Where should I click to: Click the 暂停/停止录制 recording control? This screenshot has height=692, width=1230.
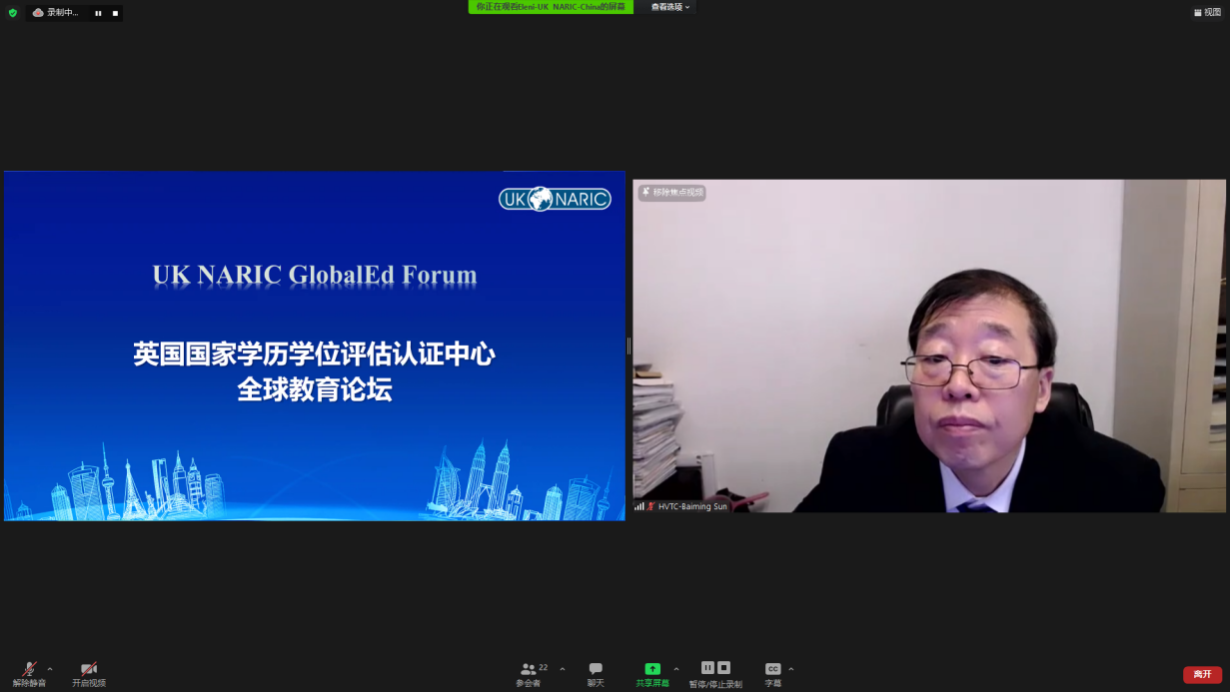pyautogui.click(x=716, y=675)
